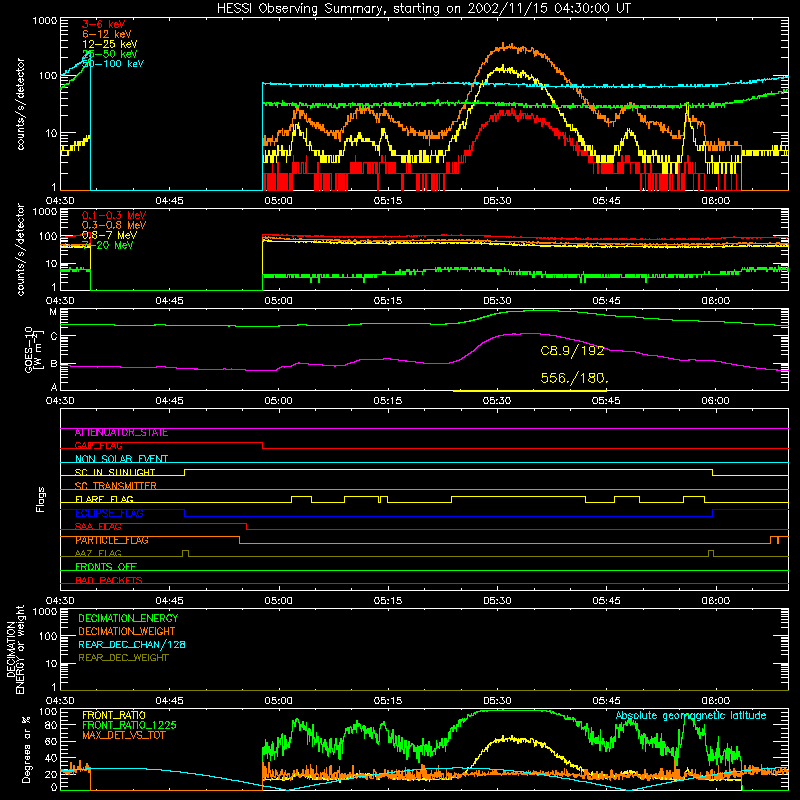This screenshot has width=800, height=800.
Task: Click the 7-20 MeV legend label
Action: point(107,245)
